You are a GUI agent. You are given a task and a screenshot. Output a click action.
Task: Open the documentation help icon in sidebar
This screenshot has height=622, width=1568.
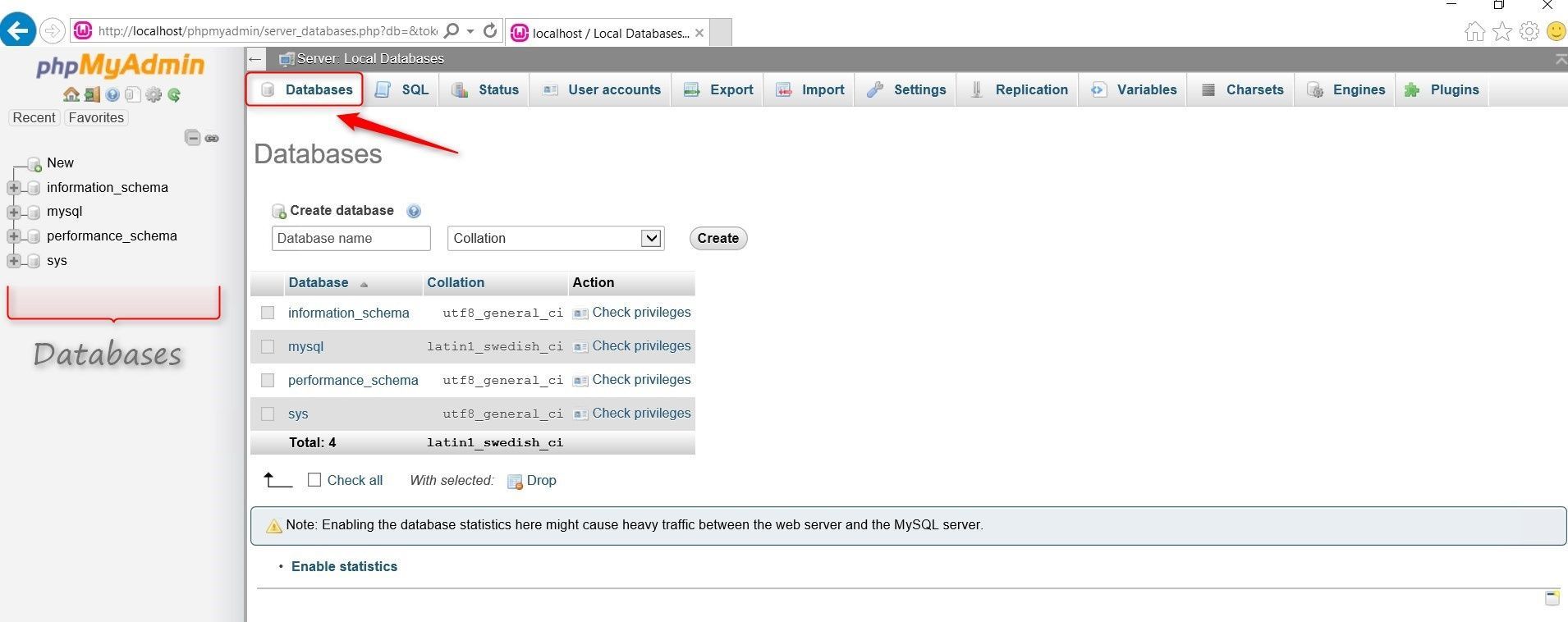tap(112, 94)
